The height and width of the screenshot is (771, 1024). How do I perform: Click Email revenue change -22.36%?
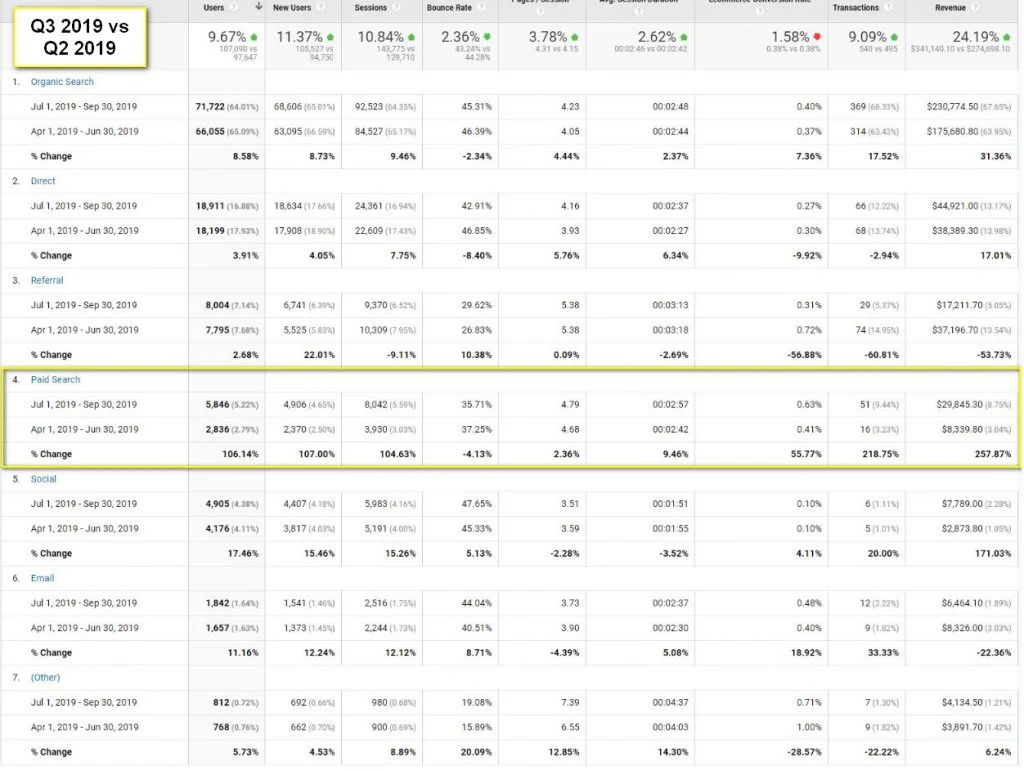click(994, 652)
